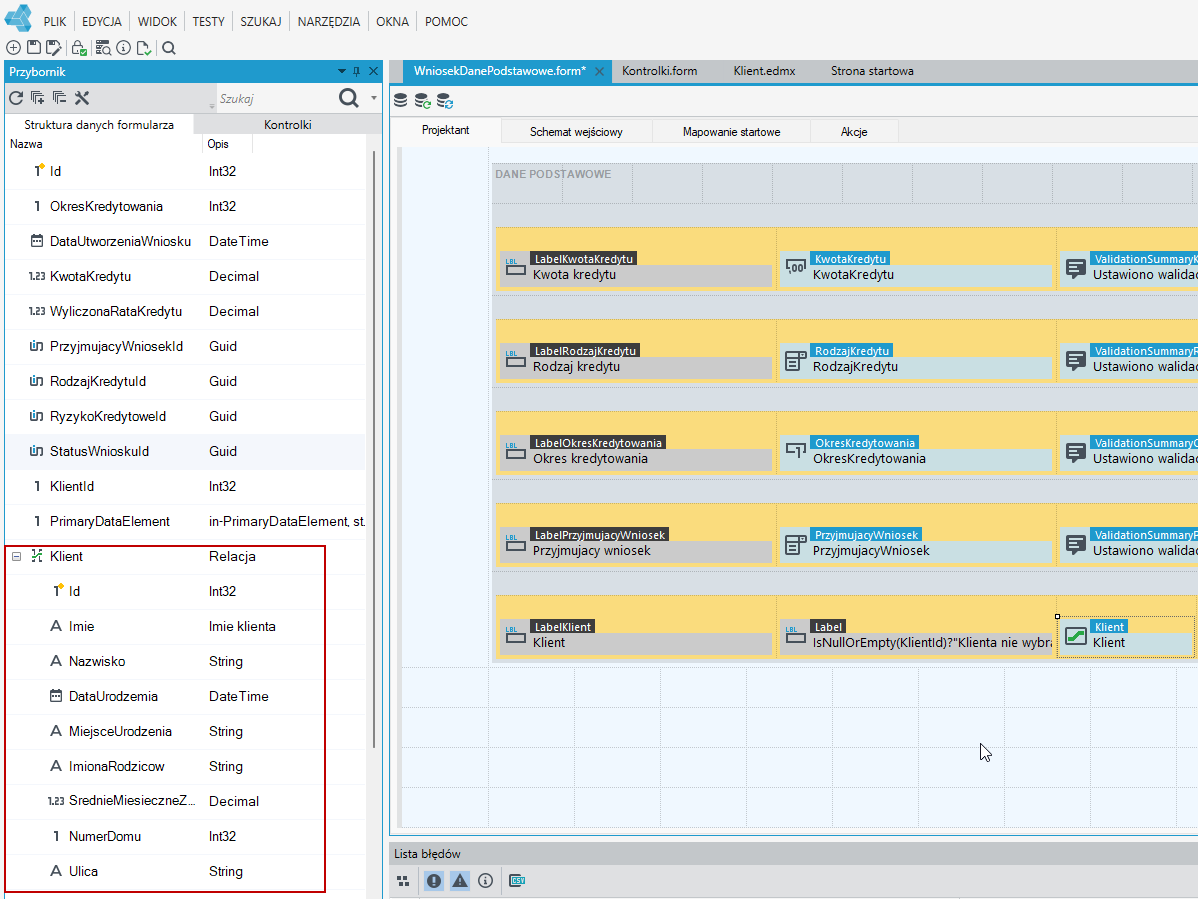Collapse all nodes in the Przybornik tree
Viewport: 1198px width, 899px height.
pyautogui.click(x=60, y=98)
